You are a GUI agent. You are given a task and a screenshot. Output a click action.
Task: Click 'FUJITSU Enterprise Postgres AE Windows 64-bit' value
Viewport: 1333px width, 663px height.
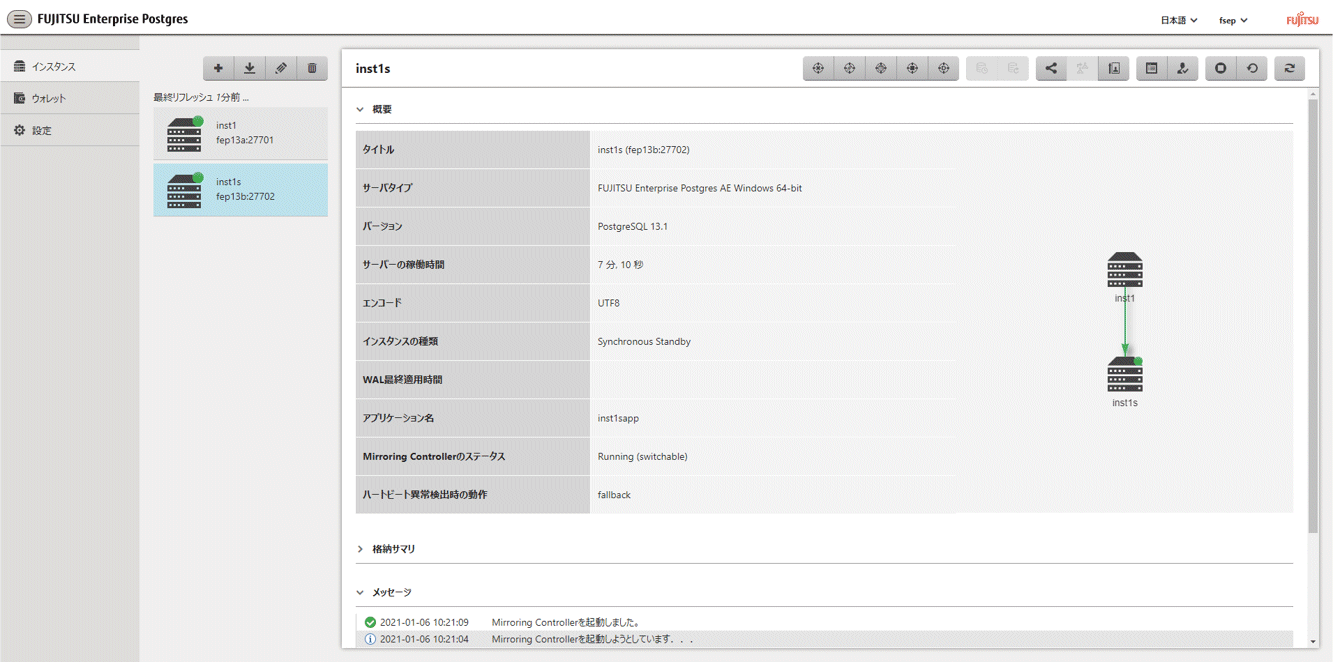(700, 188)
